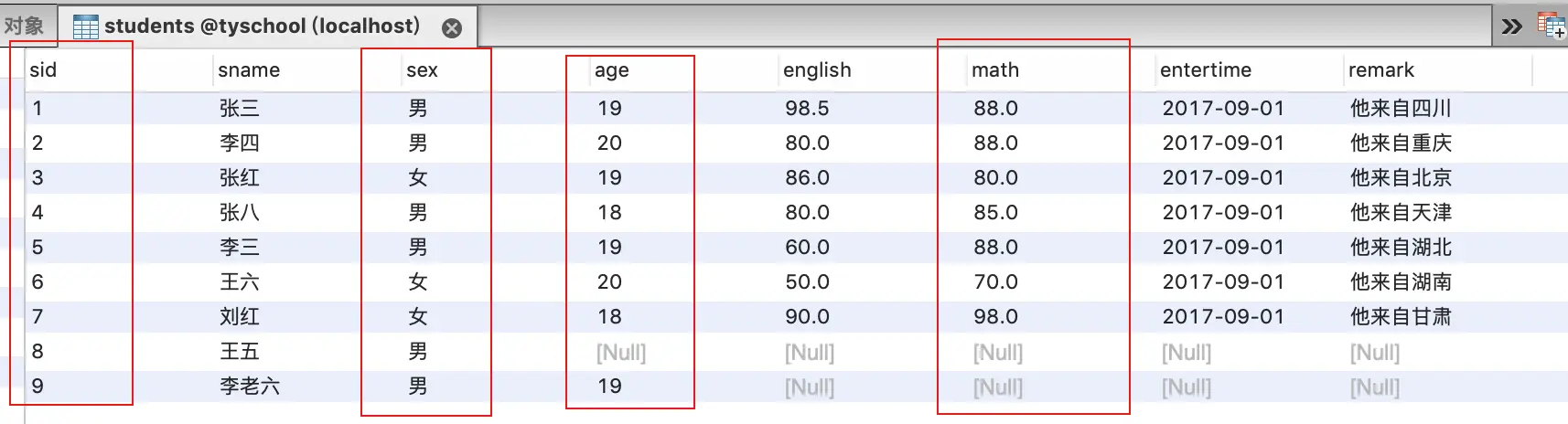Screen dimensions: 1568x424
Task: Click entertime 2017-09-01 in 刘红 row
Action: [x=1223, y=317]
